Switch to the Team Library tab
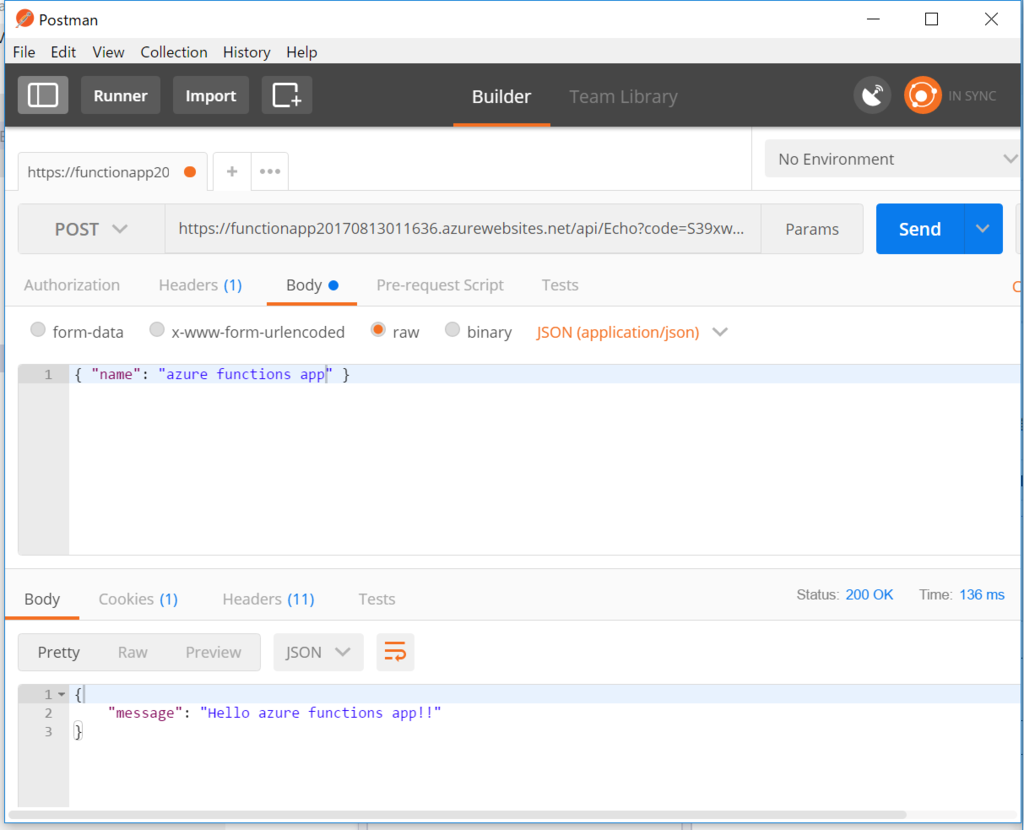Viewport: 1024px width, 830px height. tap(623, 97)
